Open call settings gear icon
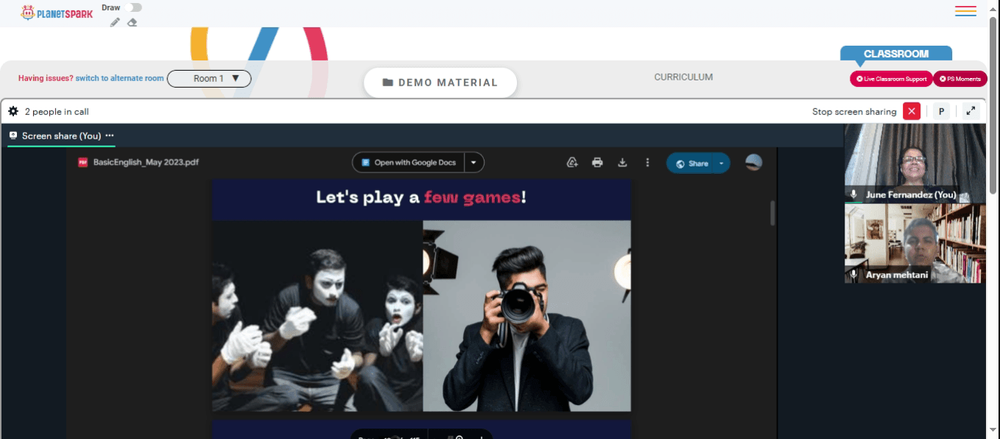1000x439 pixels. pos(13,111)
